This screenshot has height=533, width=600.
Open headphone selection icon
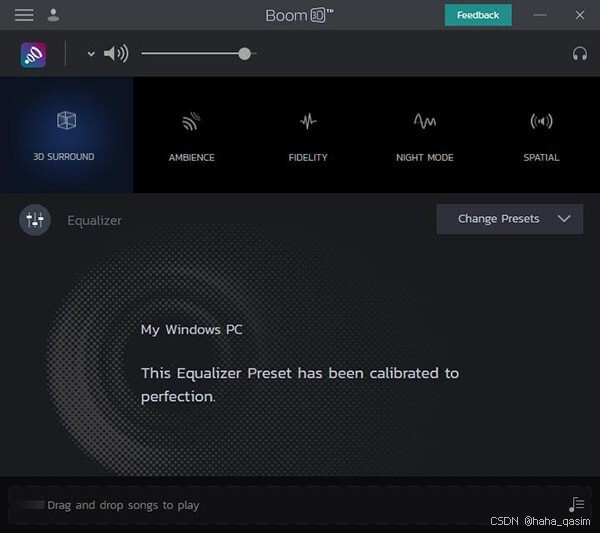click(580, 54)
